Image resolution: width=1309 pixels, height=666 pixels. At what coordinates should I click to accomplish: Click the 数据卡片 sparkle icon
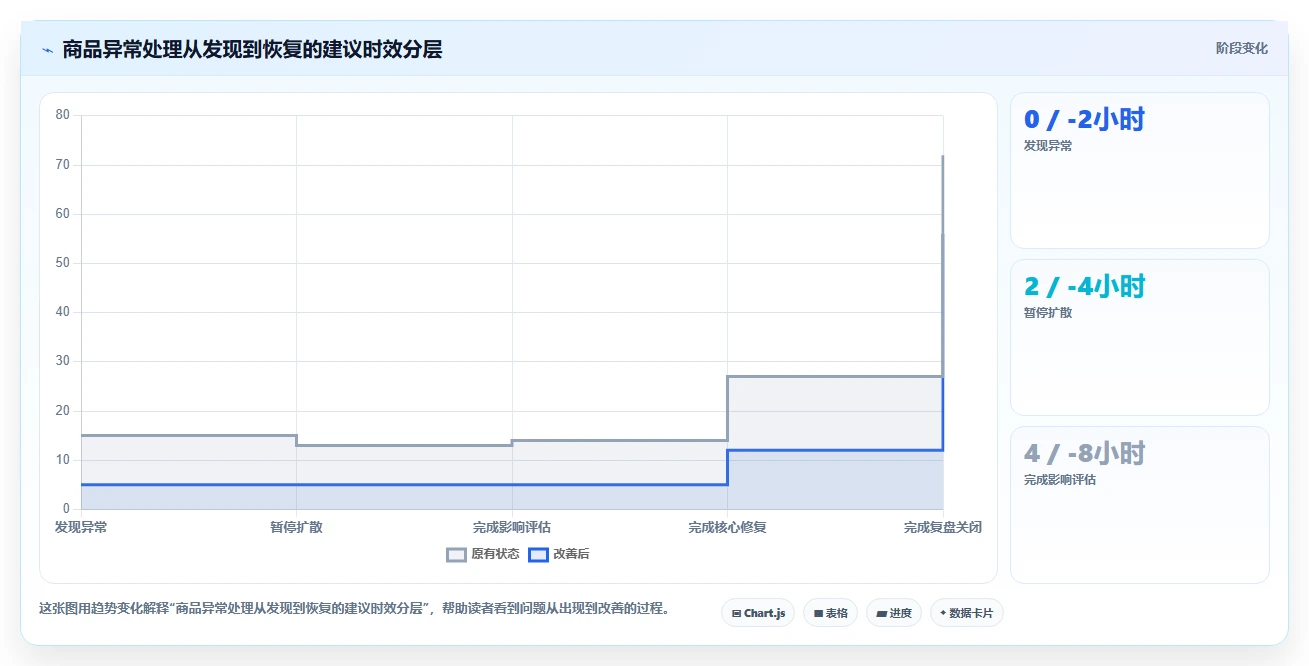coord(943,613)
